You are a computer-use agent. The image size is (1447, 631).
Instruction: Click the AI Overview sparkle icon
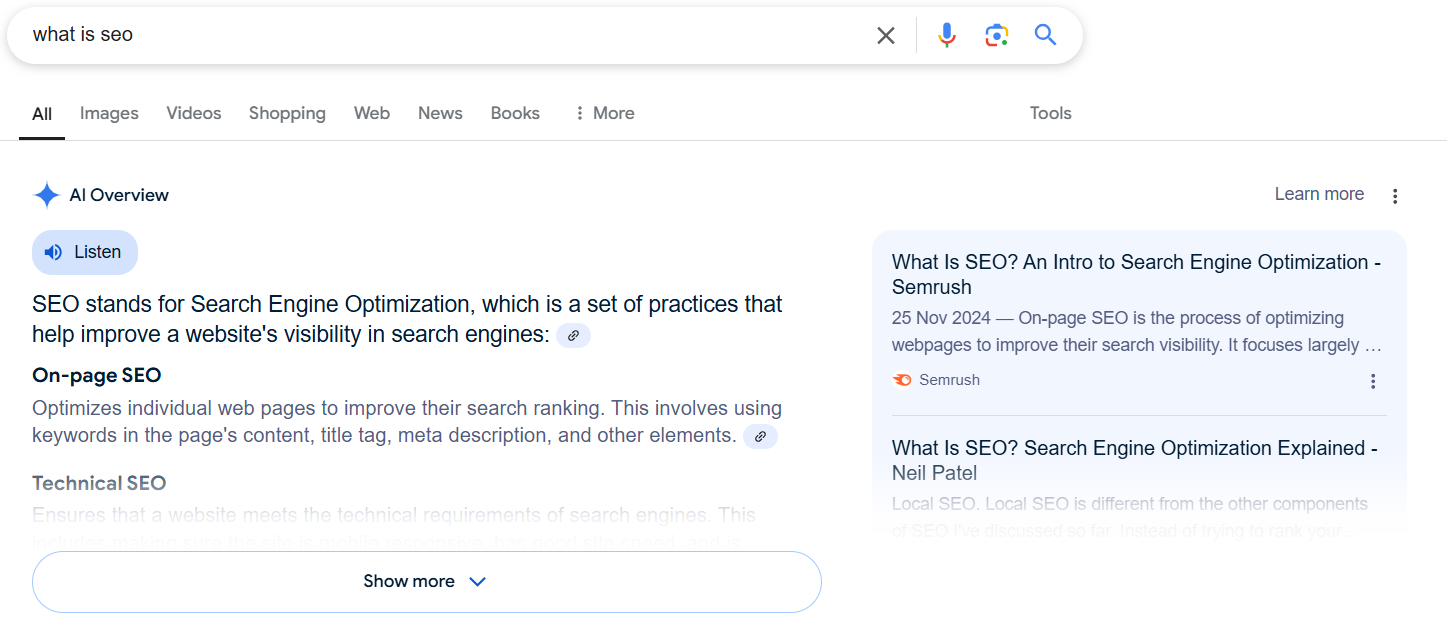(x=46, y=194)
